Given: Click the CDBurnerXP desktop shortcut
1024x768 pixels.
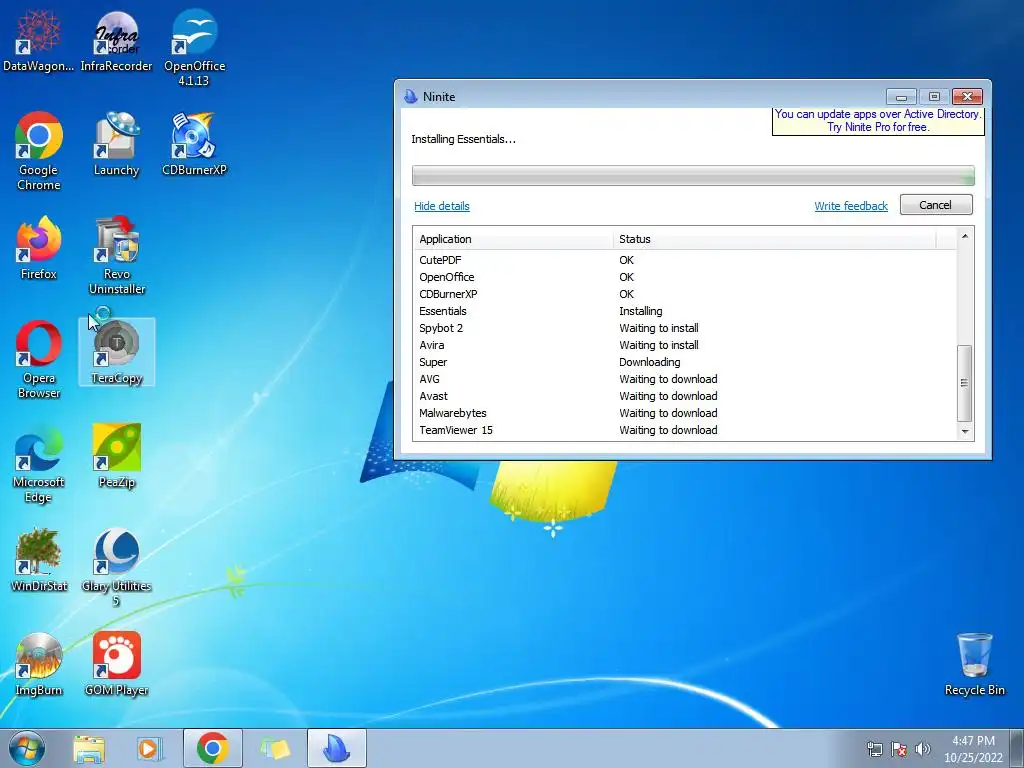Looking at the screenshot, I should tap(194, 144).
